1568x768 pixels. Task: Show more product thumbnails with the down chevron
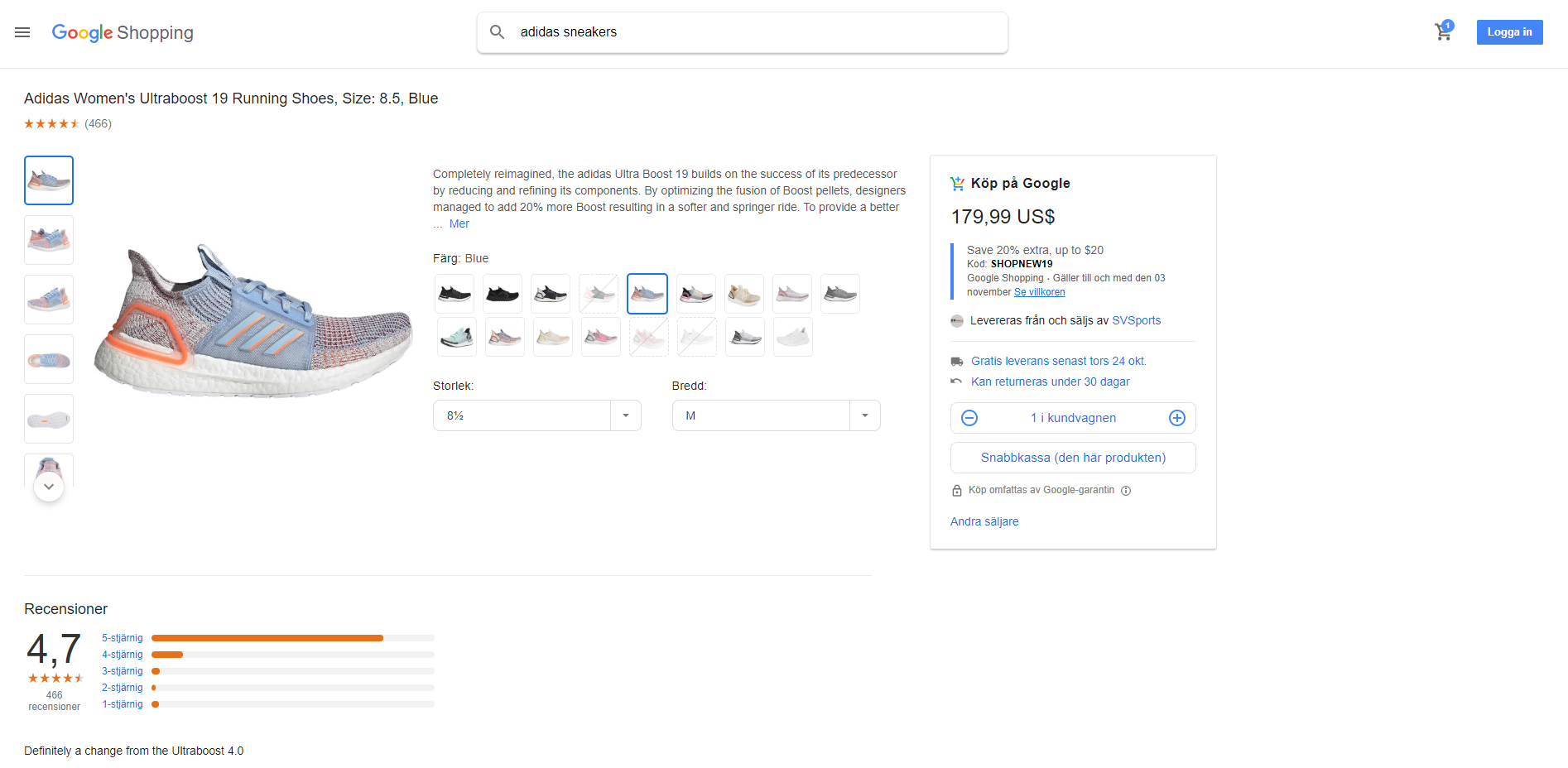(49, 487)
